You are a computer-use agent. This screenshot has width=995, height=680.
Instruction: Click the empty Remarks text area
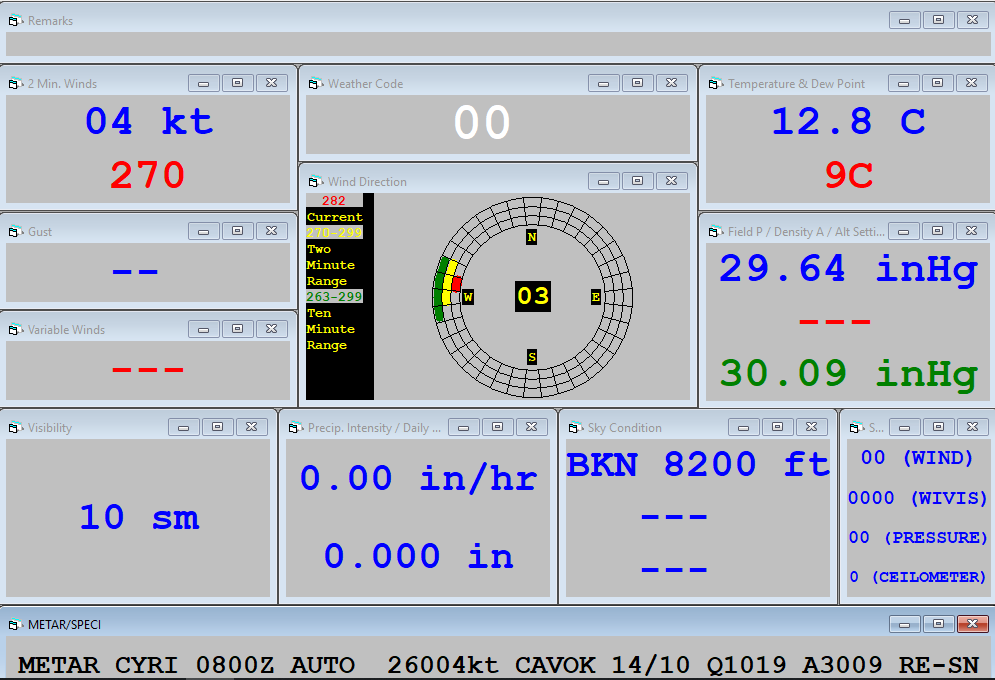[x=498, y=44]
